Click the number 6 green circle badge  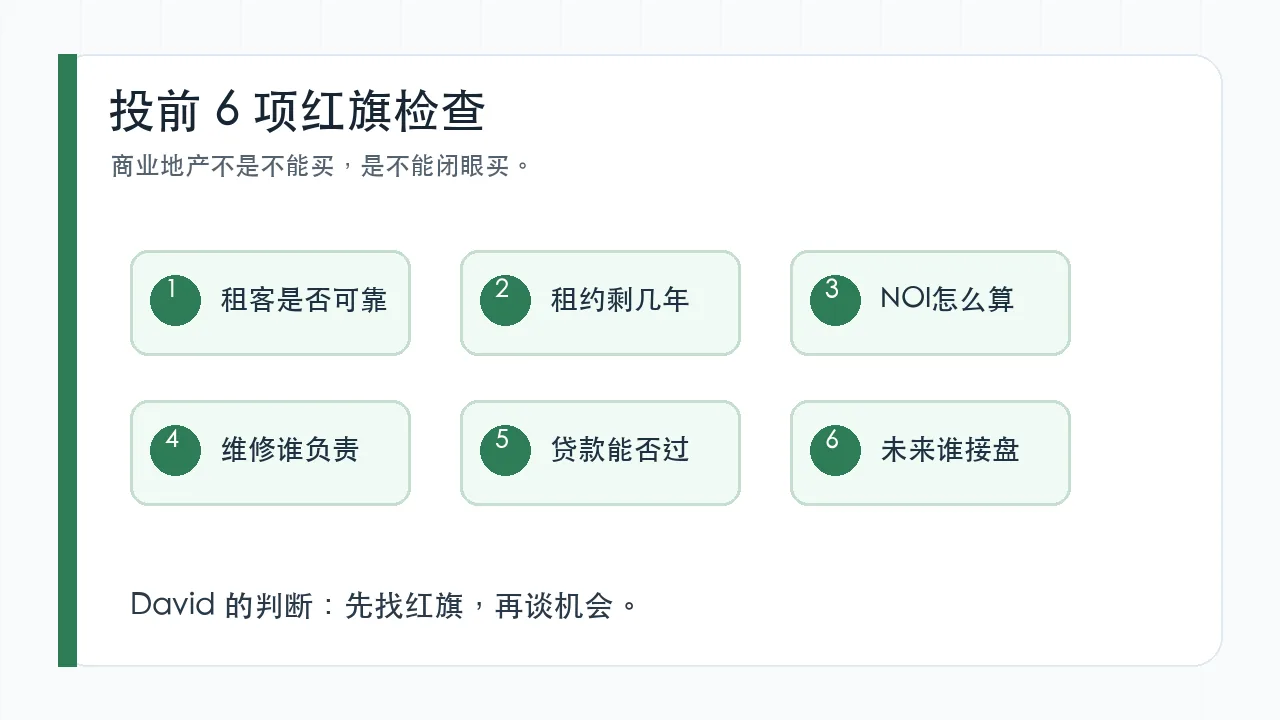click(x=836, y=450)
